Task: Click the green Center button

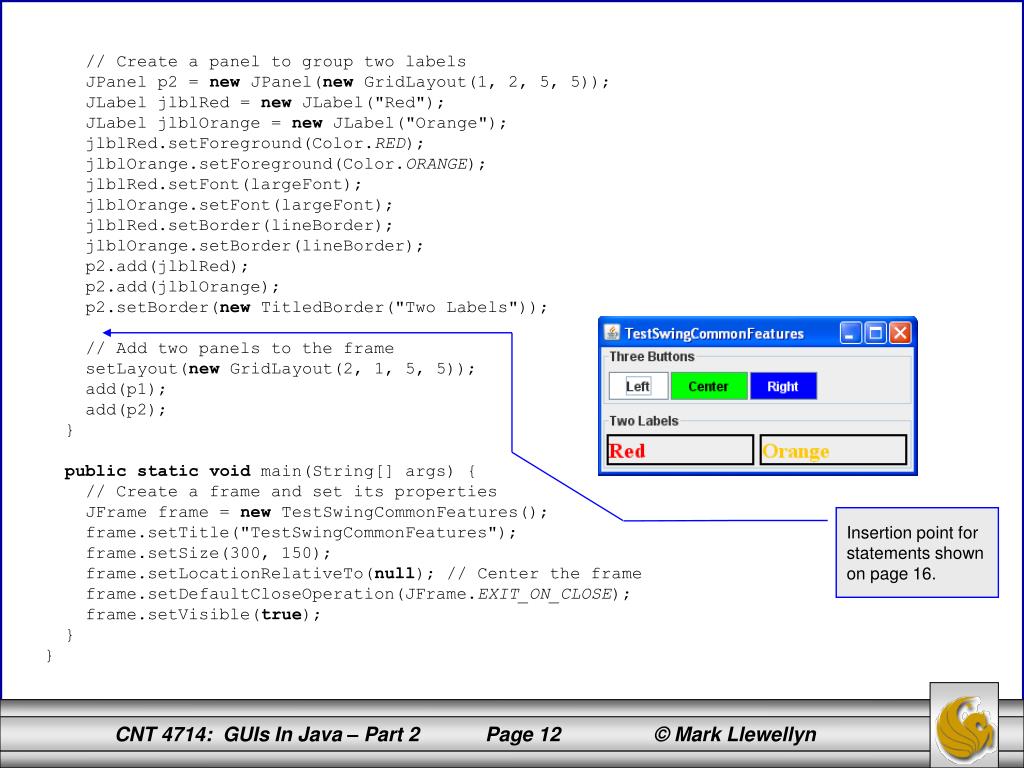Action: click(x=709, y=386)
